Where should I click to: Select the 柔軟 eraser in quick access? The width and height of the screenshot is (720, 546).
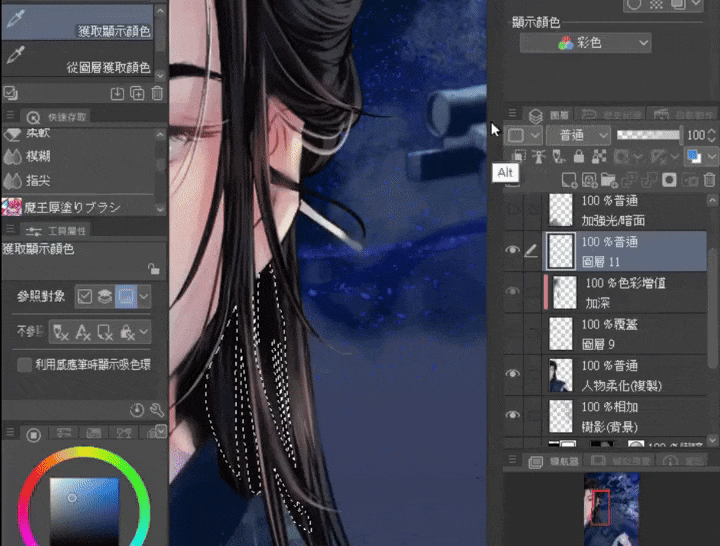point(77,134)
